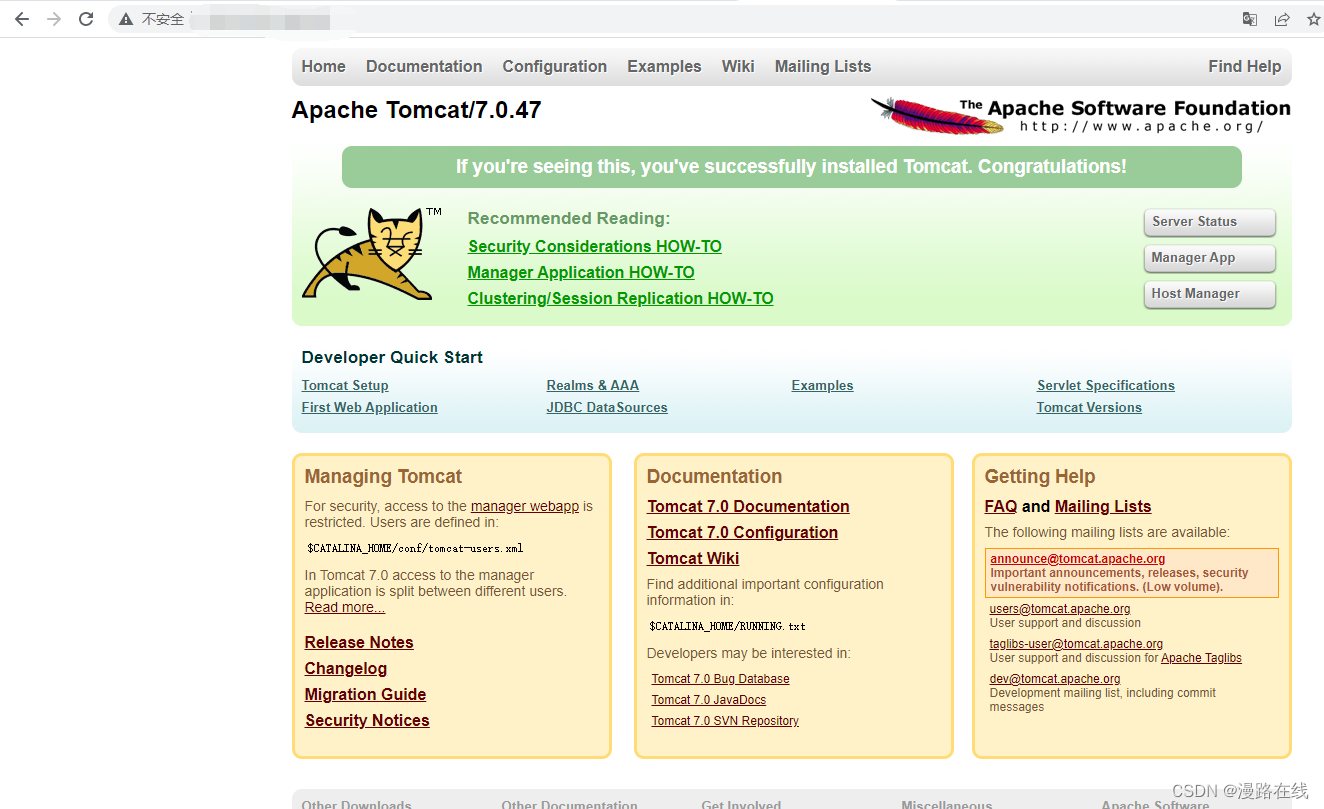
Task: Click announce@tomcat.apache.org mailing list link
Action: (x=1078, y=559)
